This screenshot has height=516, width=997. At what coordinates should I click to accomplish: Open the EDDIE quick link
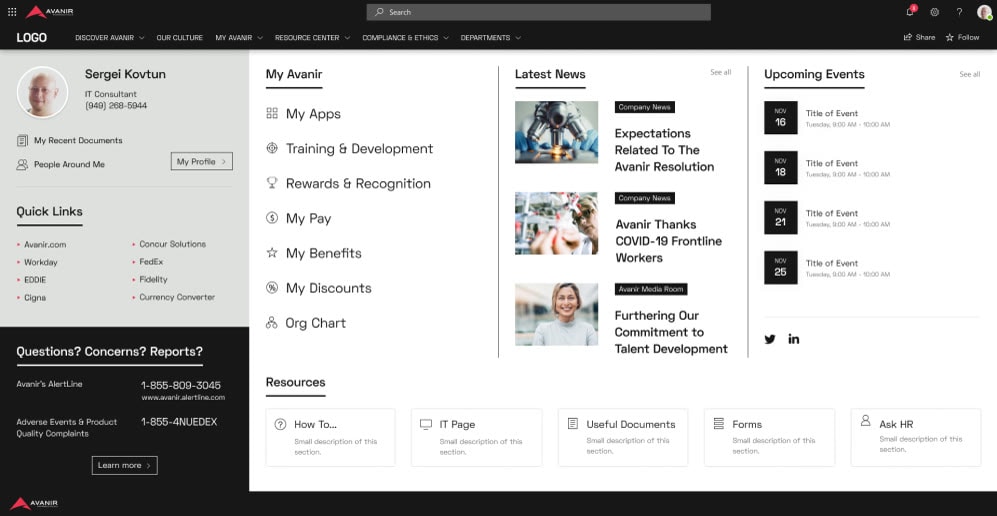click(35, 280)
